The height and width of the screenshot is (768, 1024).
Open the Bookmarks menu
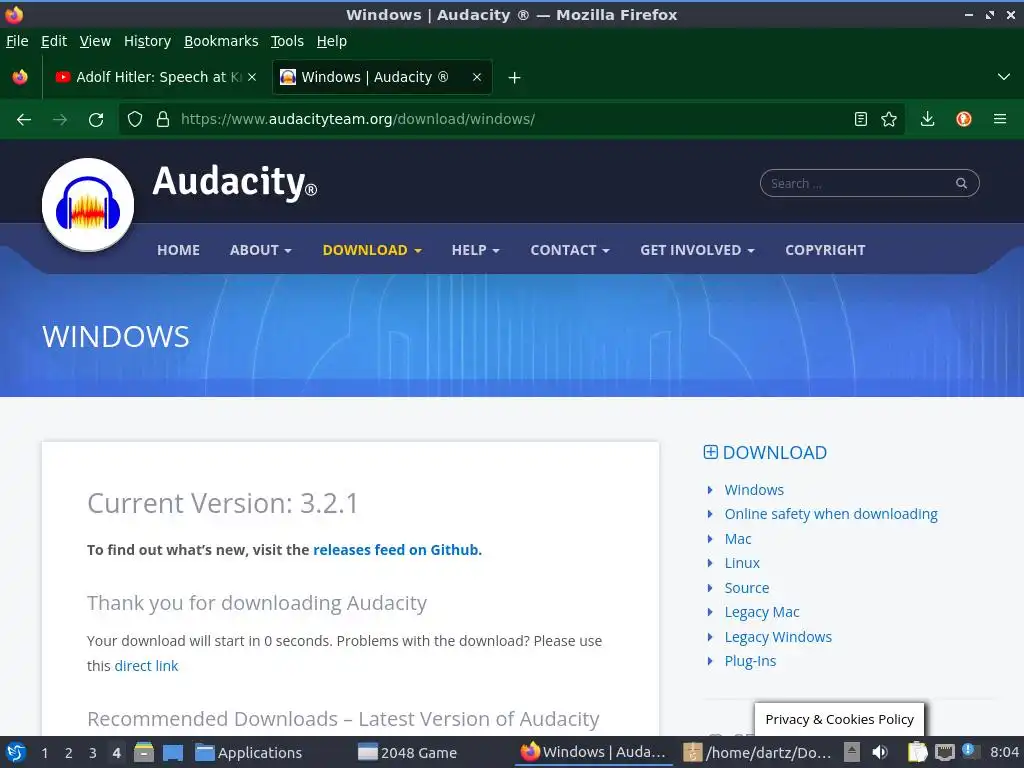(221, 41)
